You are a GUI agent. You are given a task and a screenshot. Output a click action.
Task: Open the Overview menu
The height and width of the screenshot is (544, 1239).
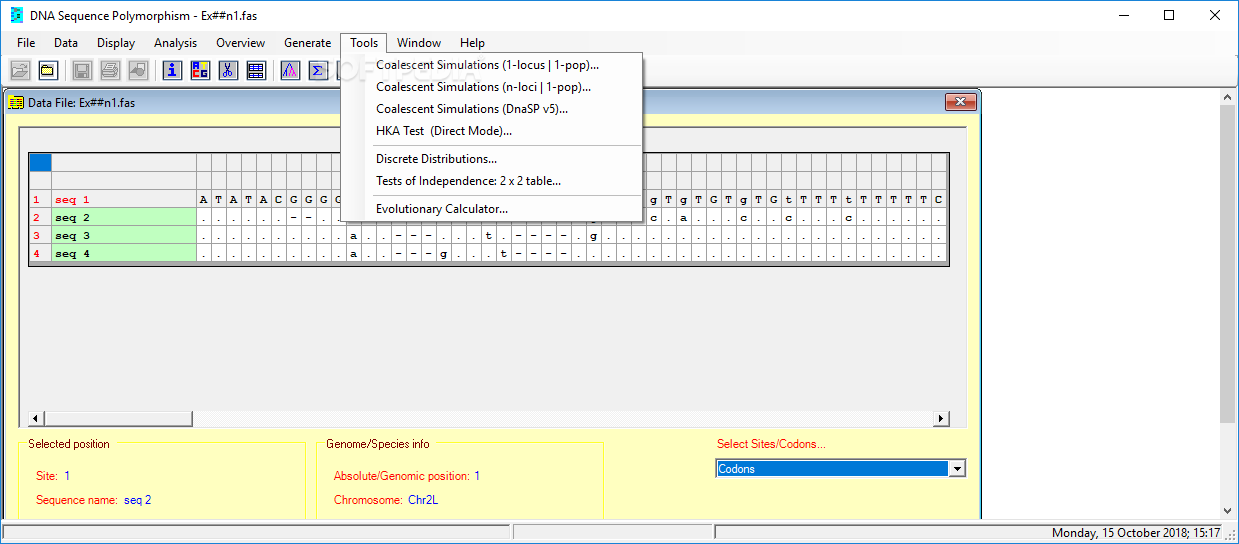click(x=241, y=43)
